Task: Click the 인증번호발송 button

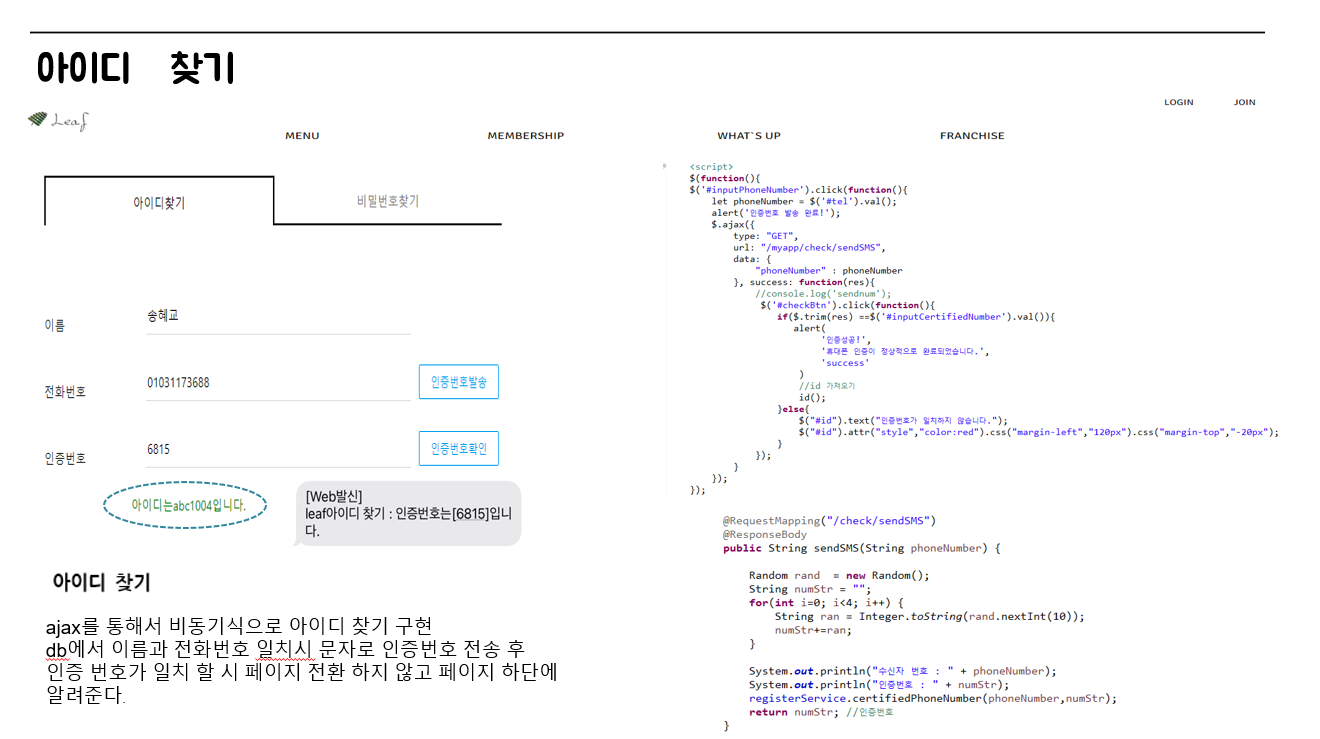Action: click(458, 382)
